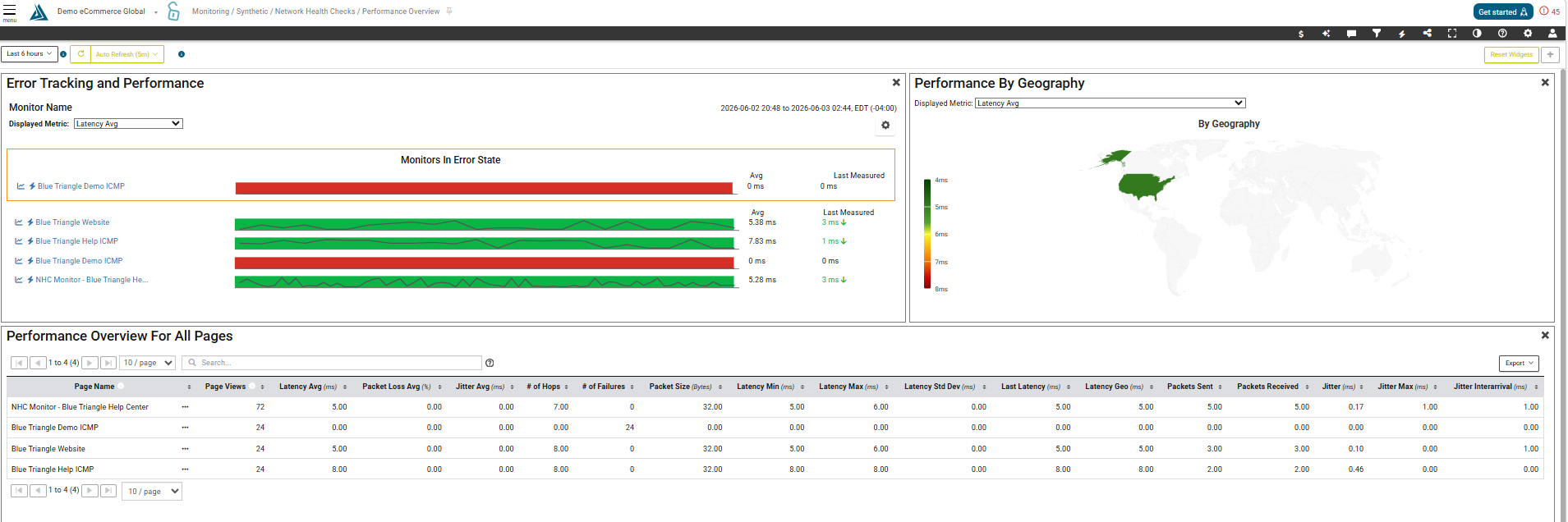
Task: Click chart icon beside Blue Triangle Help ICMP
Action: [19, 241]
